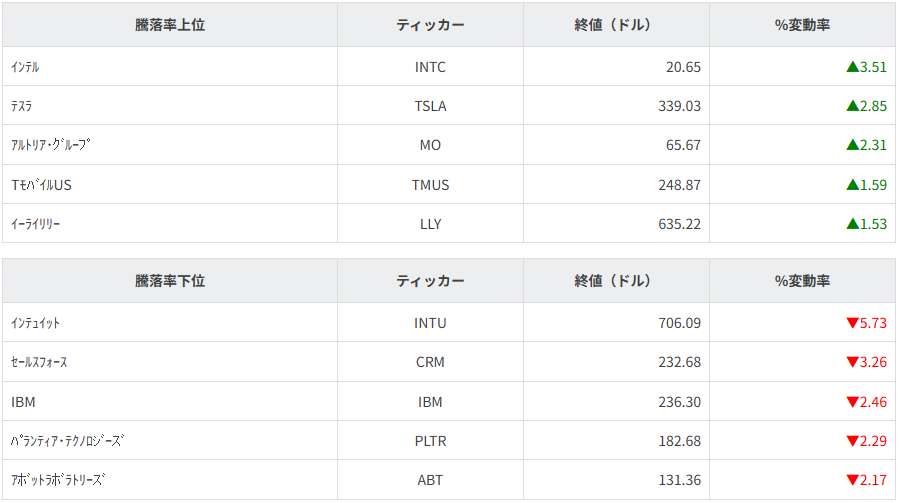This screenshot has width=899, height=503.
Task: Click the green up arrow in TMUS row
Action: point(852,185)
